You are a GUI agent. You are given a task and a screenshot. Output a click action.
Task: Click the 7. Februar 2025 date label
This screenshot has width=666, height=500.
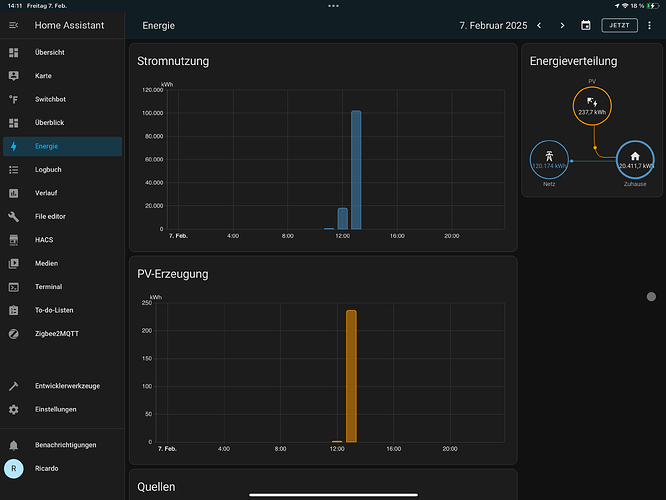tap(493, 25)
